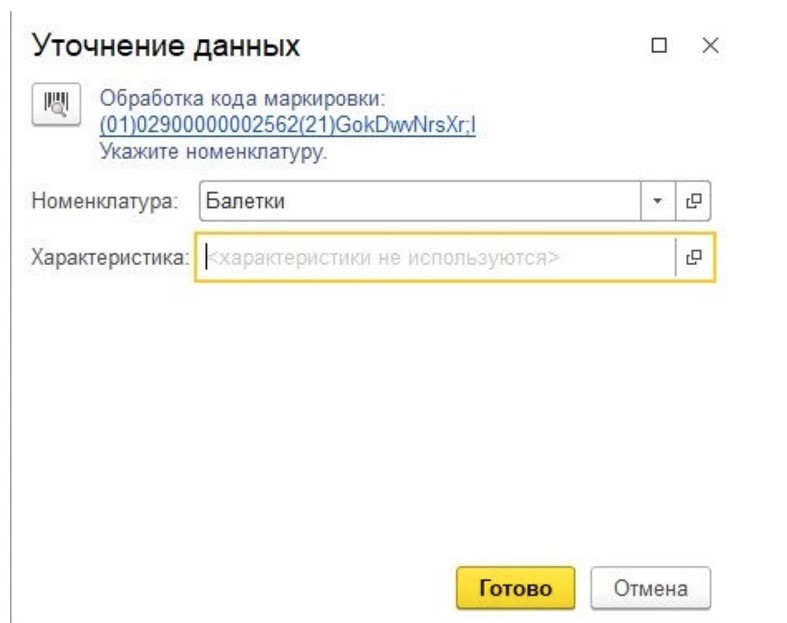The height and width of the screenshot is (623, 787).
Task: Click the Уточнение данных title text
Action: click(x=167, y=46)
